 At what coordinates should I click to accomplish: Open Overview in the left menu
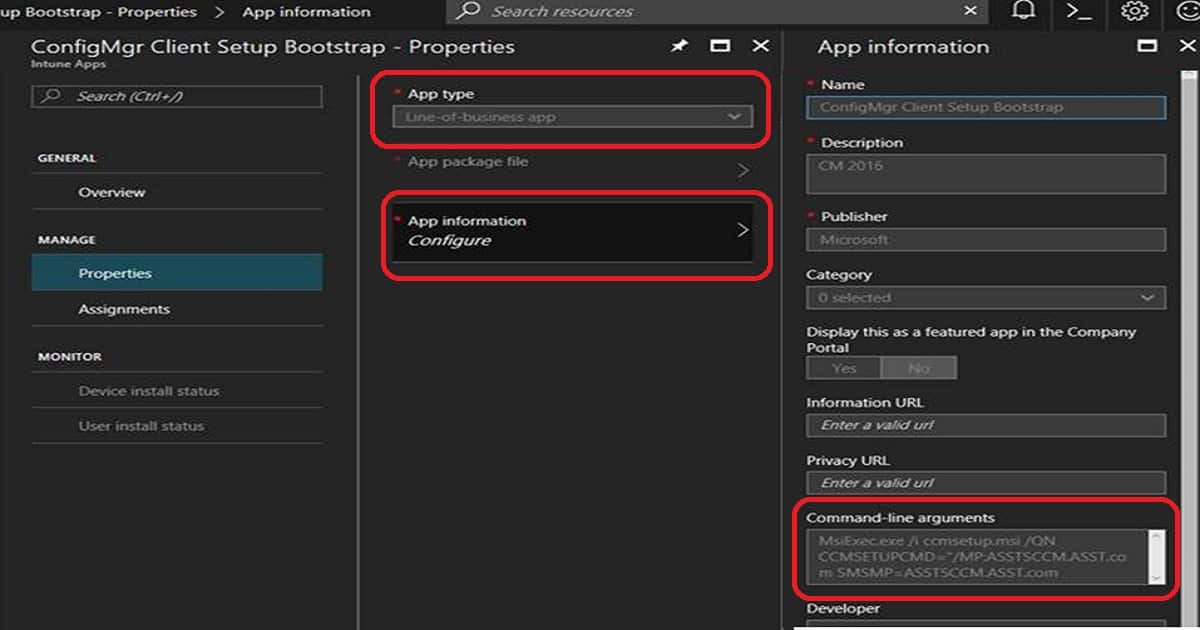click(x=177, y=192)
